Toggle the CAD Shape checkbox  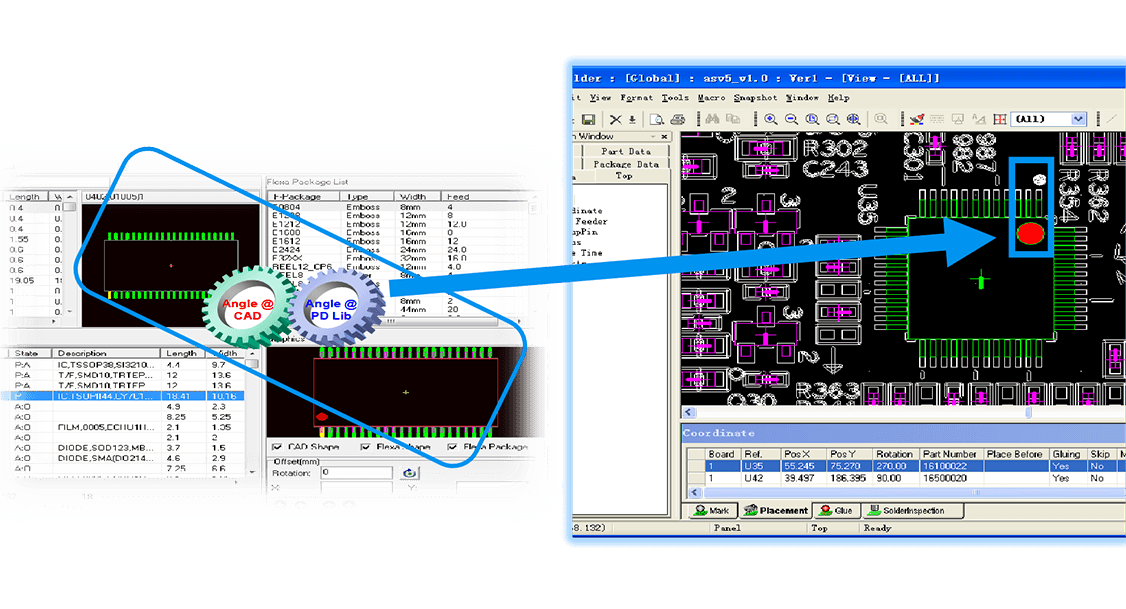[277, 447]
